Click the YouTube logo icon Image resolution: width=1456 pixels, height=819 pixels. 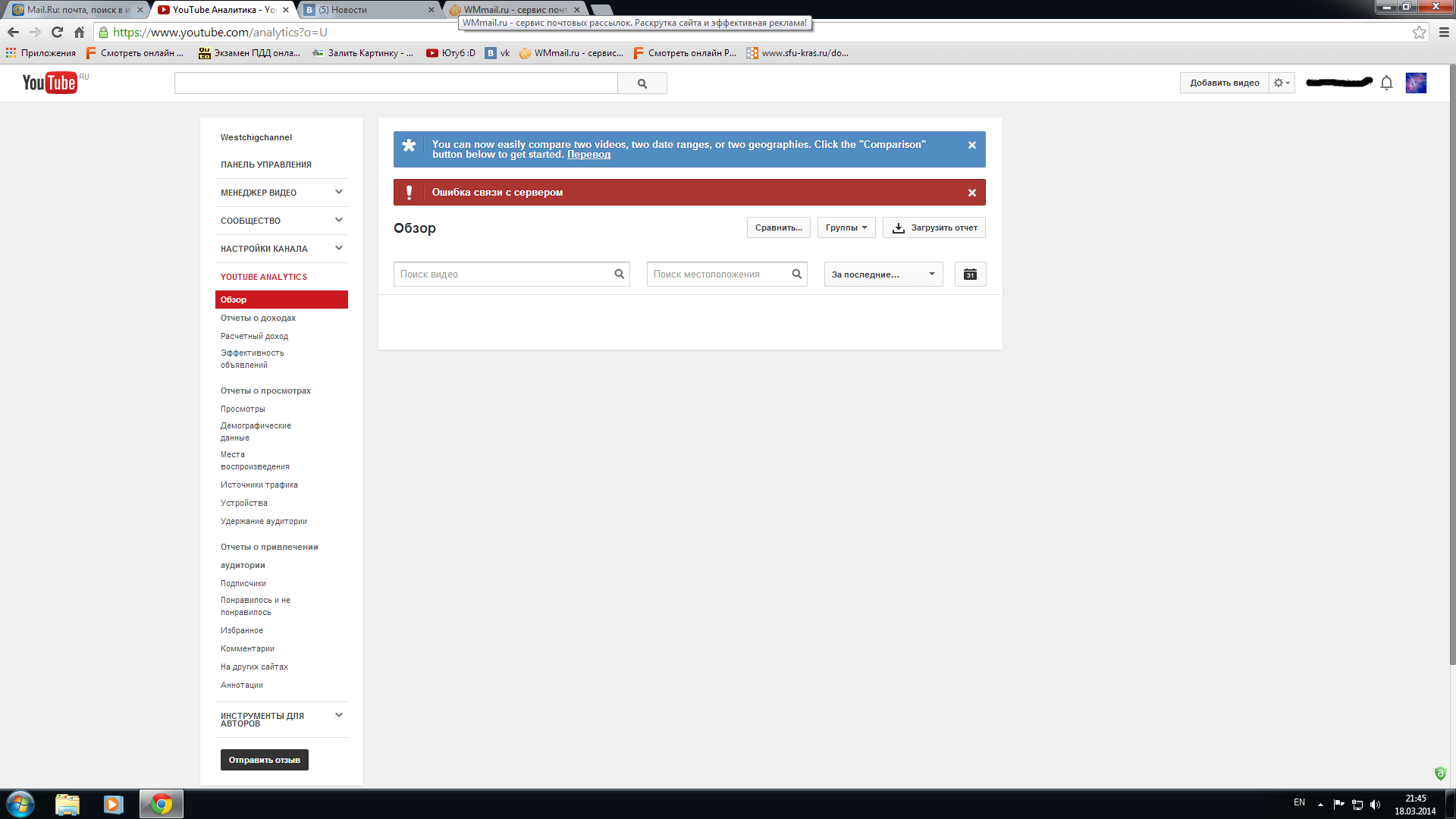pyautogui.click(x=50, y=83)
